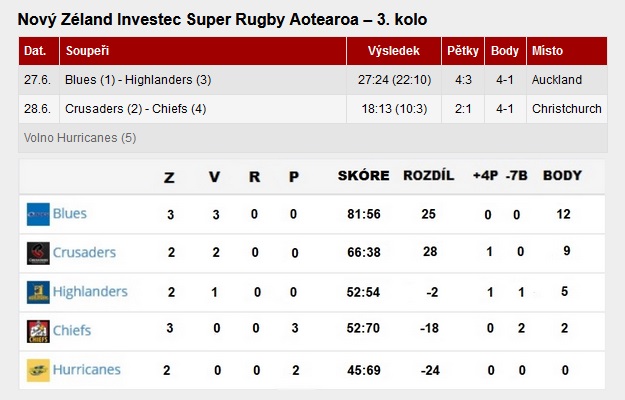The image size is (625, 400).
Task: Select the Crusaders - Chiefs match row
Action: point(313,109)
